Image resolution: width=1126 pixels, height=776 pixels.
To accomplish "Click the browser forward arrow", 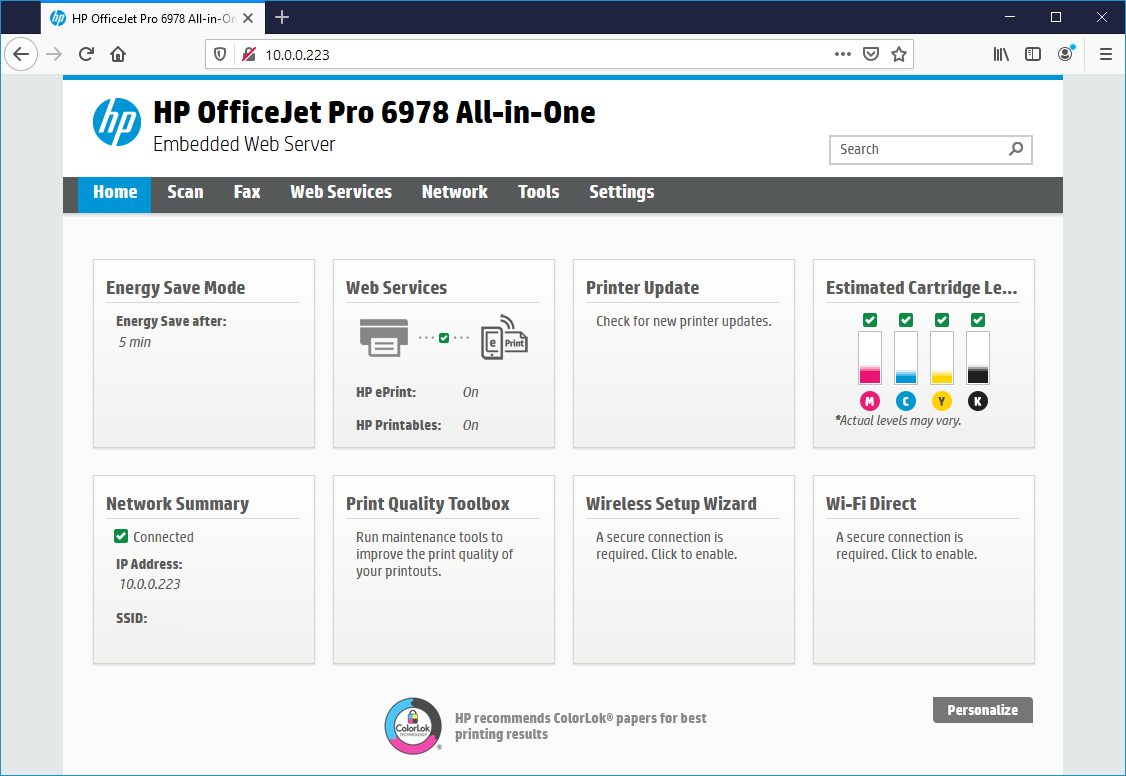I will (x=55, y=55).
